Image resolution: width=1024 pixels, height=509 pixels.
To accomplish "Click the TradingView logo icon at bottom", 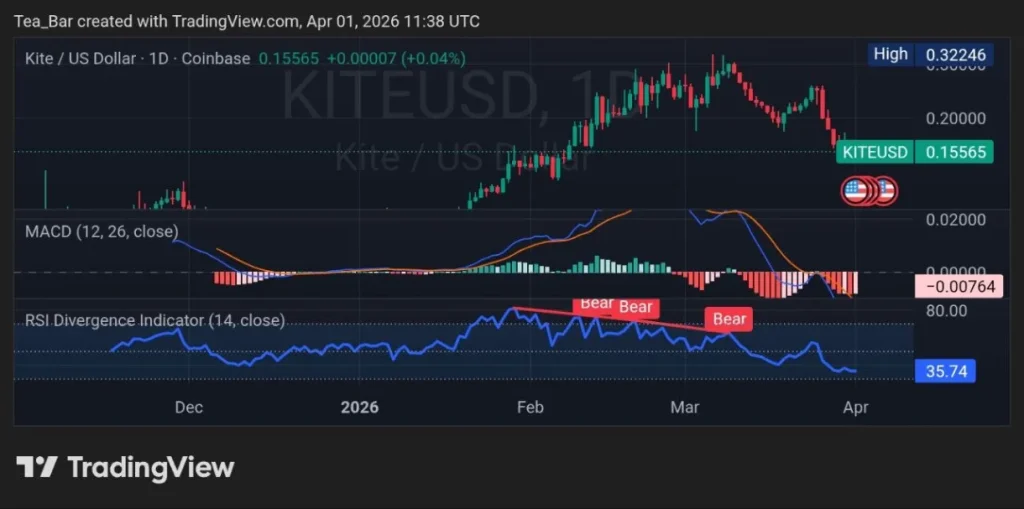I will tap(36, 467).
